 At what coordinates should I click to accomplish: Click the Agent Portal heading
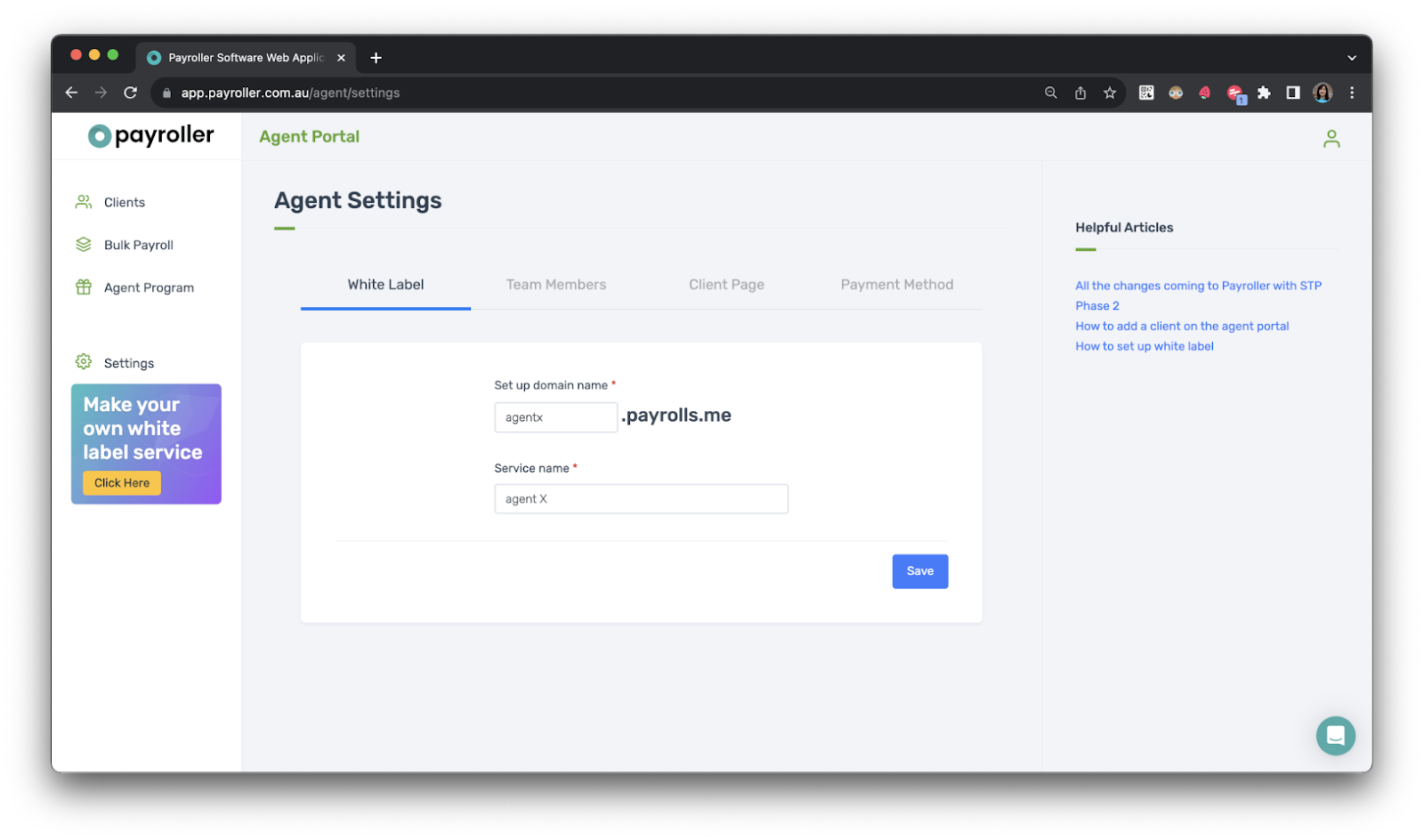coord(310,136)
